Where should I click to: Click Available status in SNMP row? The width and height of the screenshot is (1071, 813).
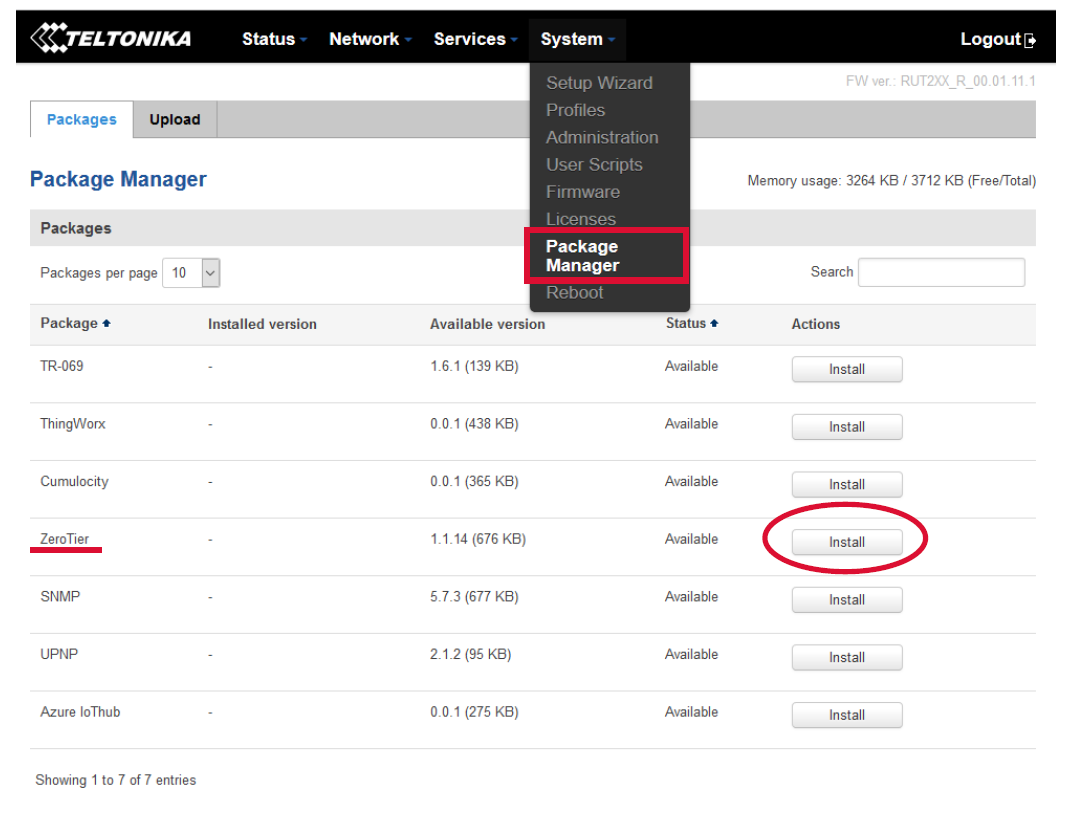pos(691,596)
